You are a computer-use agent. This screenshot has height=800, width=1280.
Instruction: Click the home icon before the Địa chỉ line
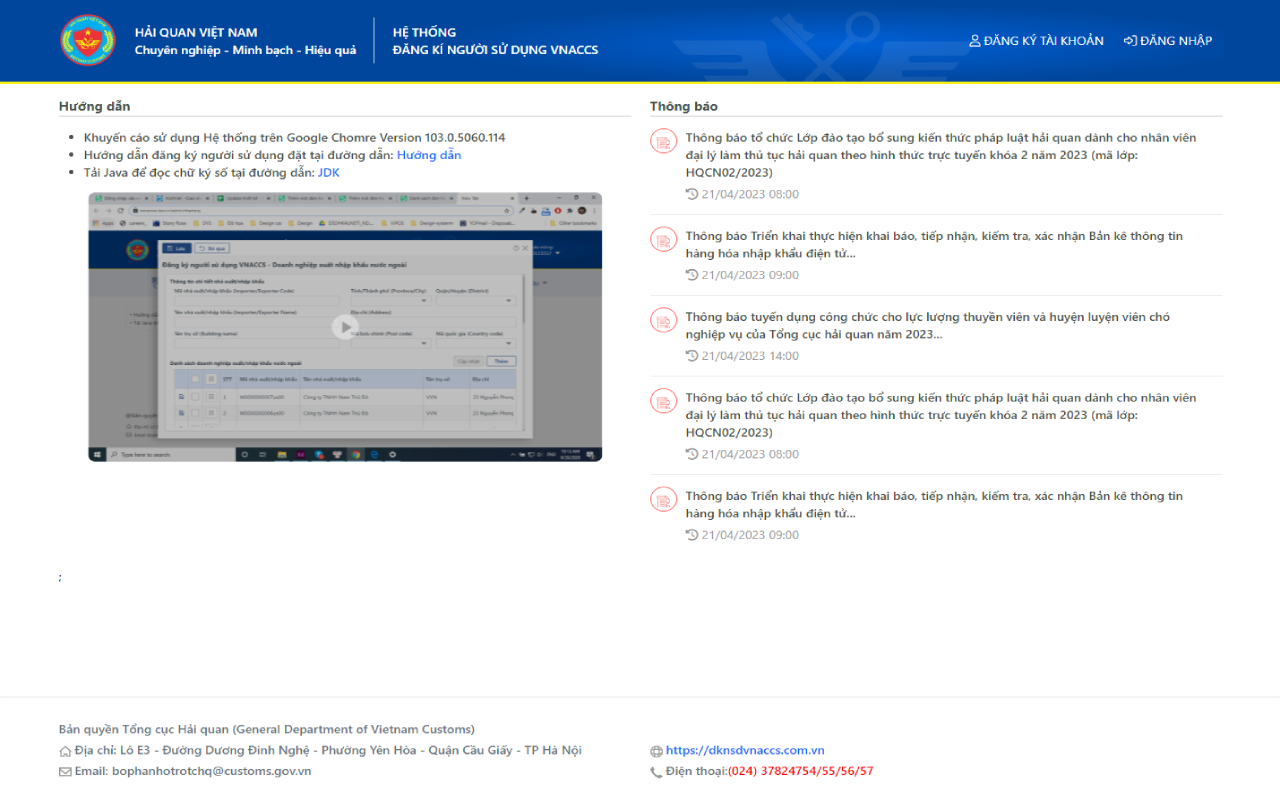click(x=66, y=750)
